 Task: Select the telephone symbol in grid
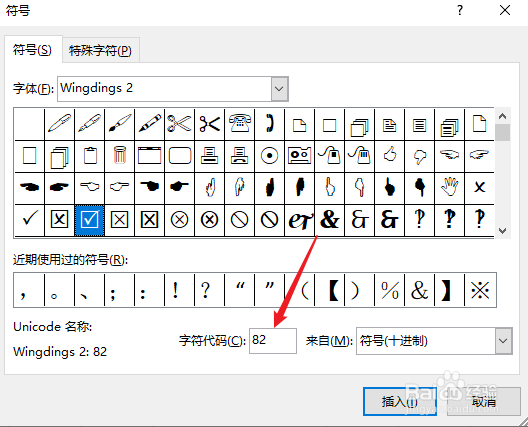[239, 124]
